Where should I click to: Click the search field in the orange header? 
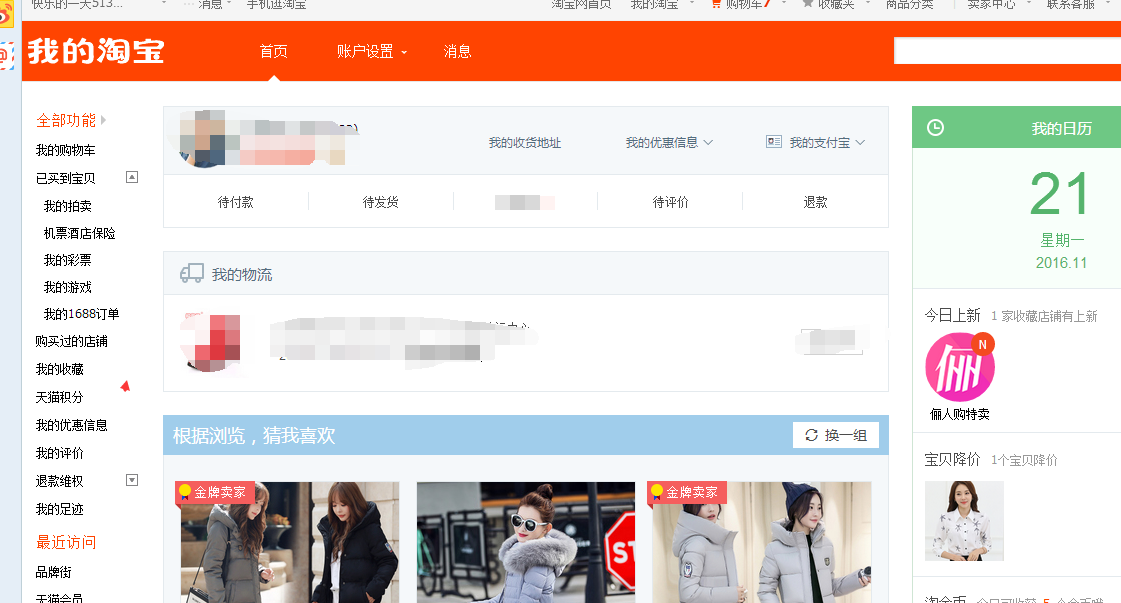1007,51
